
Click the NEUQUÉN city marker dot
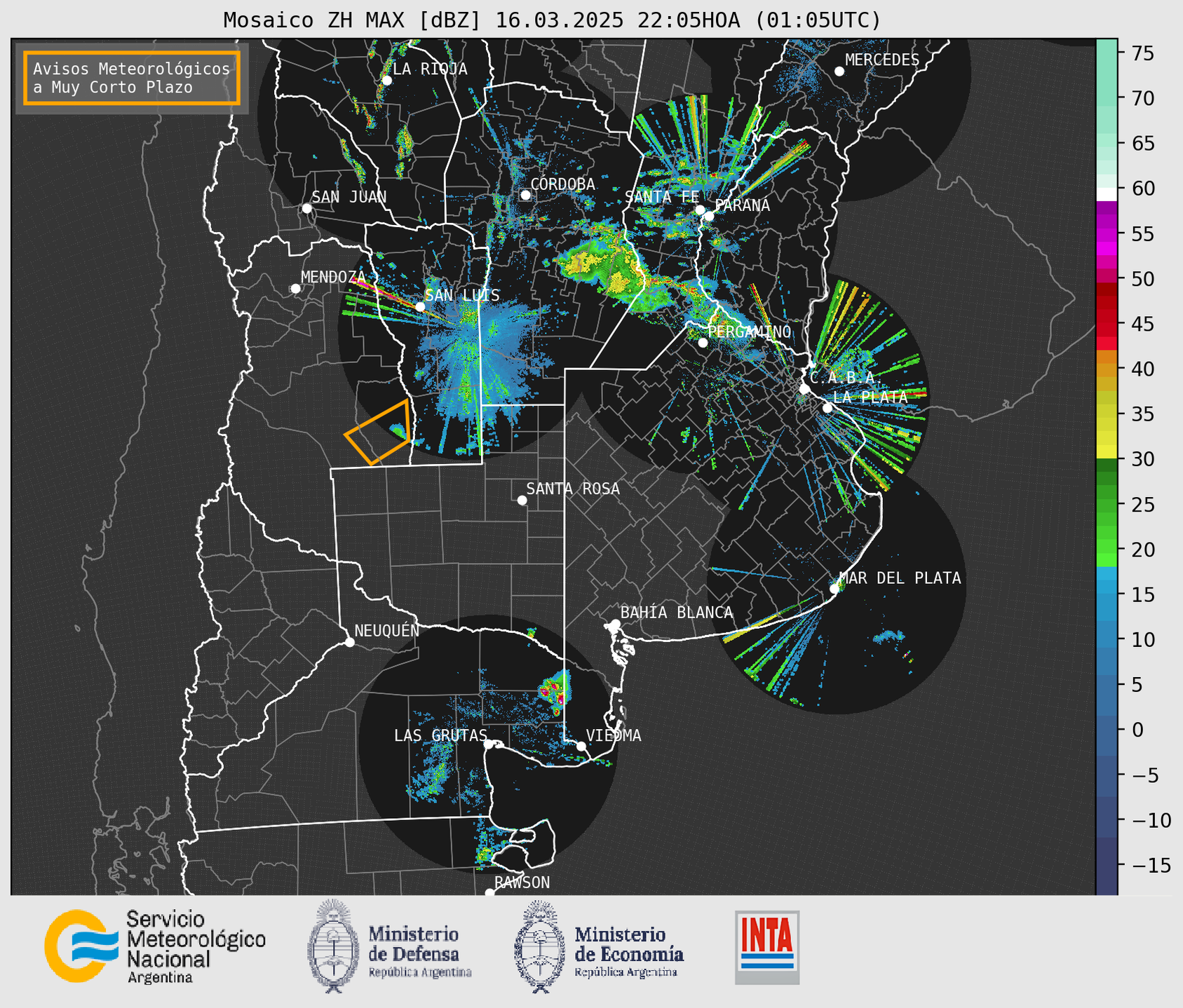349,642
